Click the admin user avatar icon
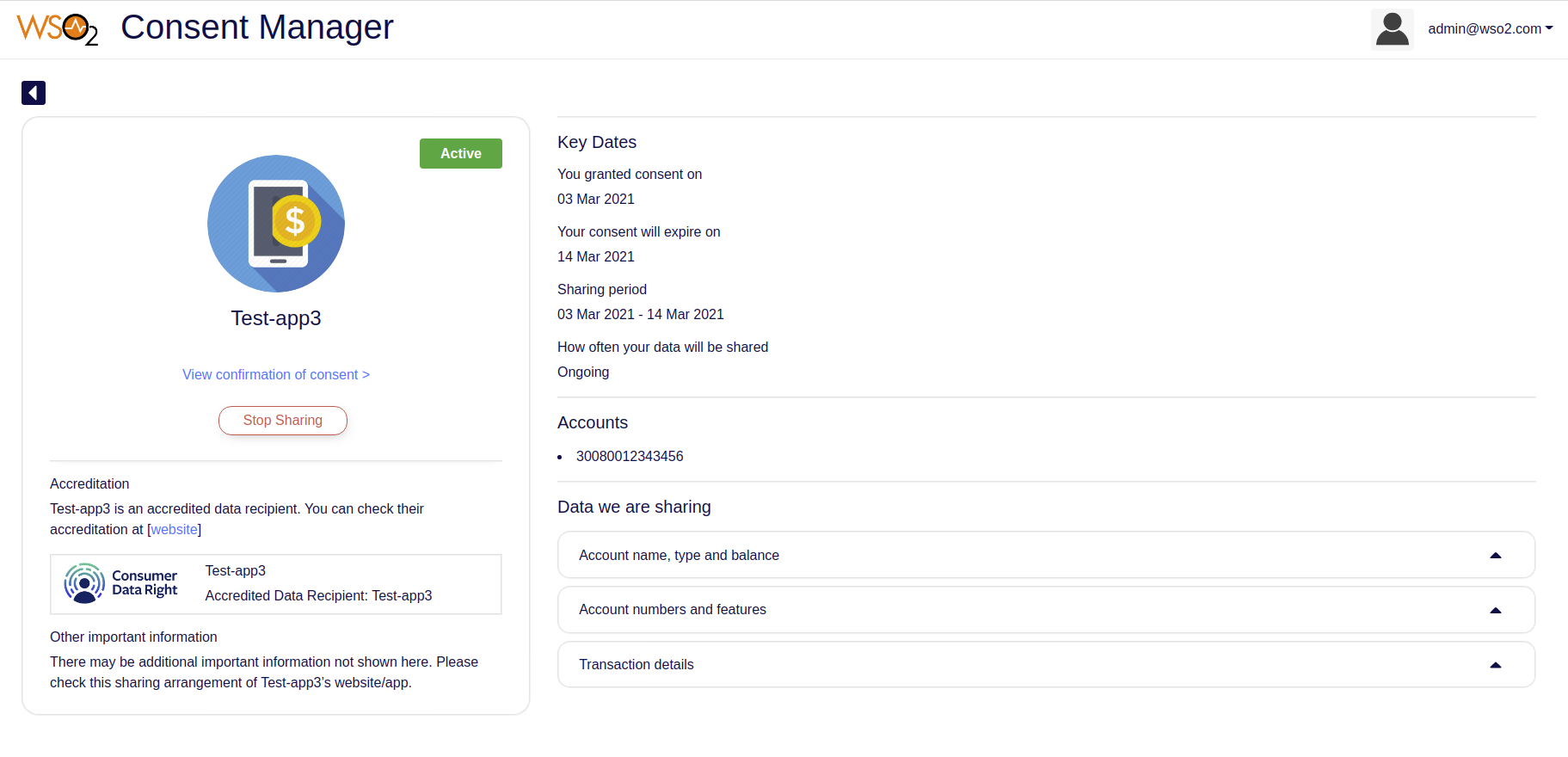The image size is (1568, 757). tap(1392, 29)
